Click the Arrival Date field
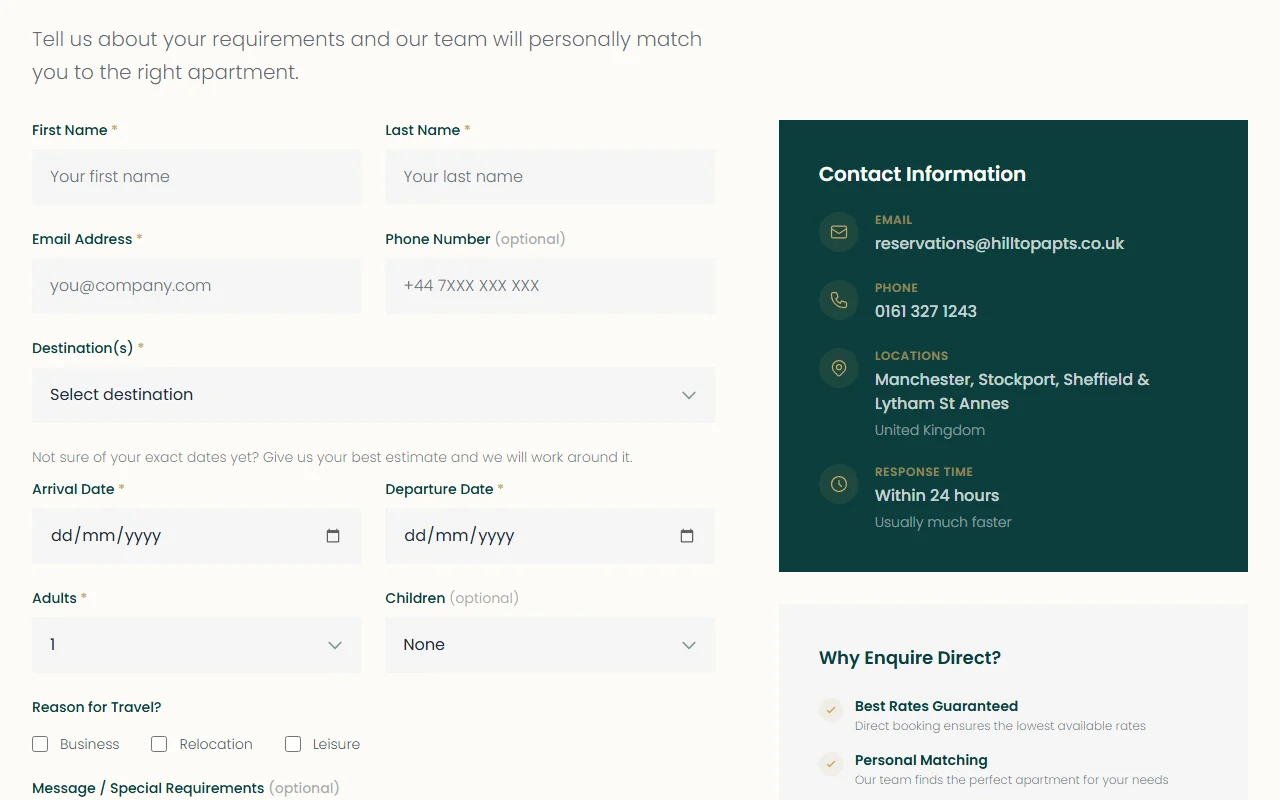The image size is (1280, 800). click(196, 536)
